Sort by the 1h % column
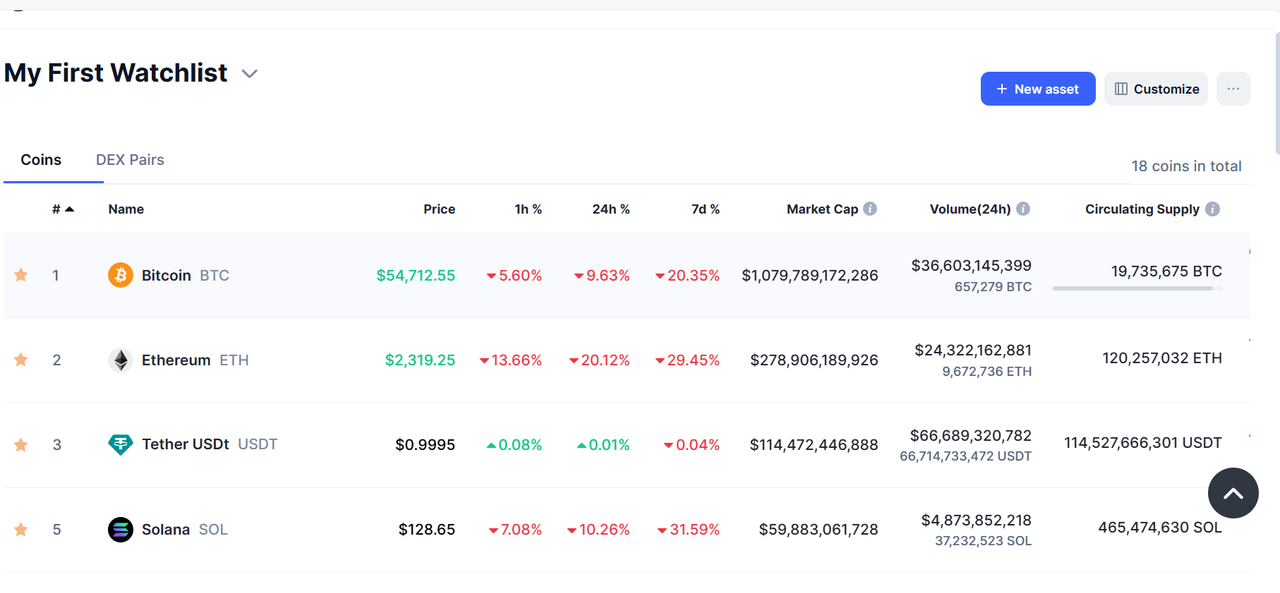Screen dimensions: 1280x593 (x=528, y=209)
